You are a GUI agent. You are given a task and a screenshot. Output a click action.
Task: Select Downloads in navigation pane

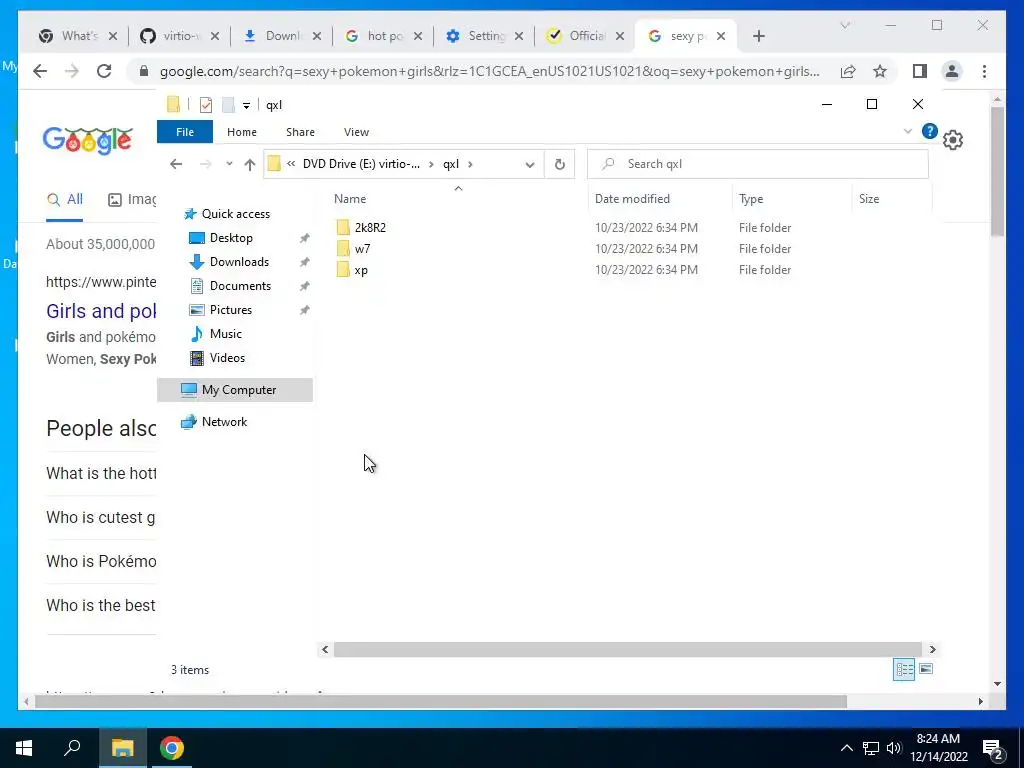point(239,262)
